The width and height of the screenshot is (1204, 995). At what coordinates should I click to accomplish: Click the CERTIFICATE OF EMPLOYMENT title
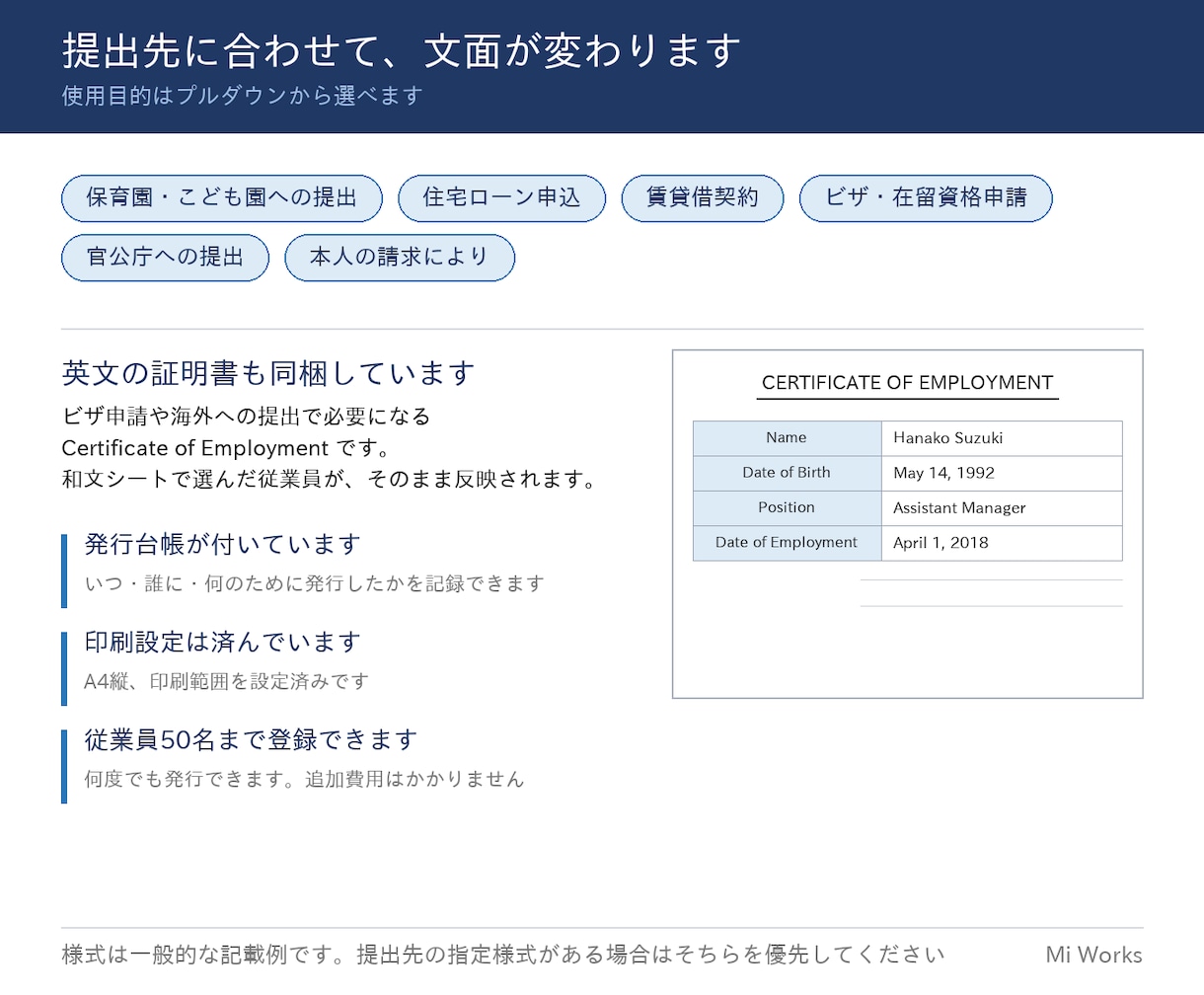908,383
